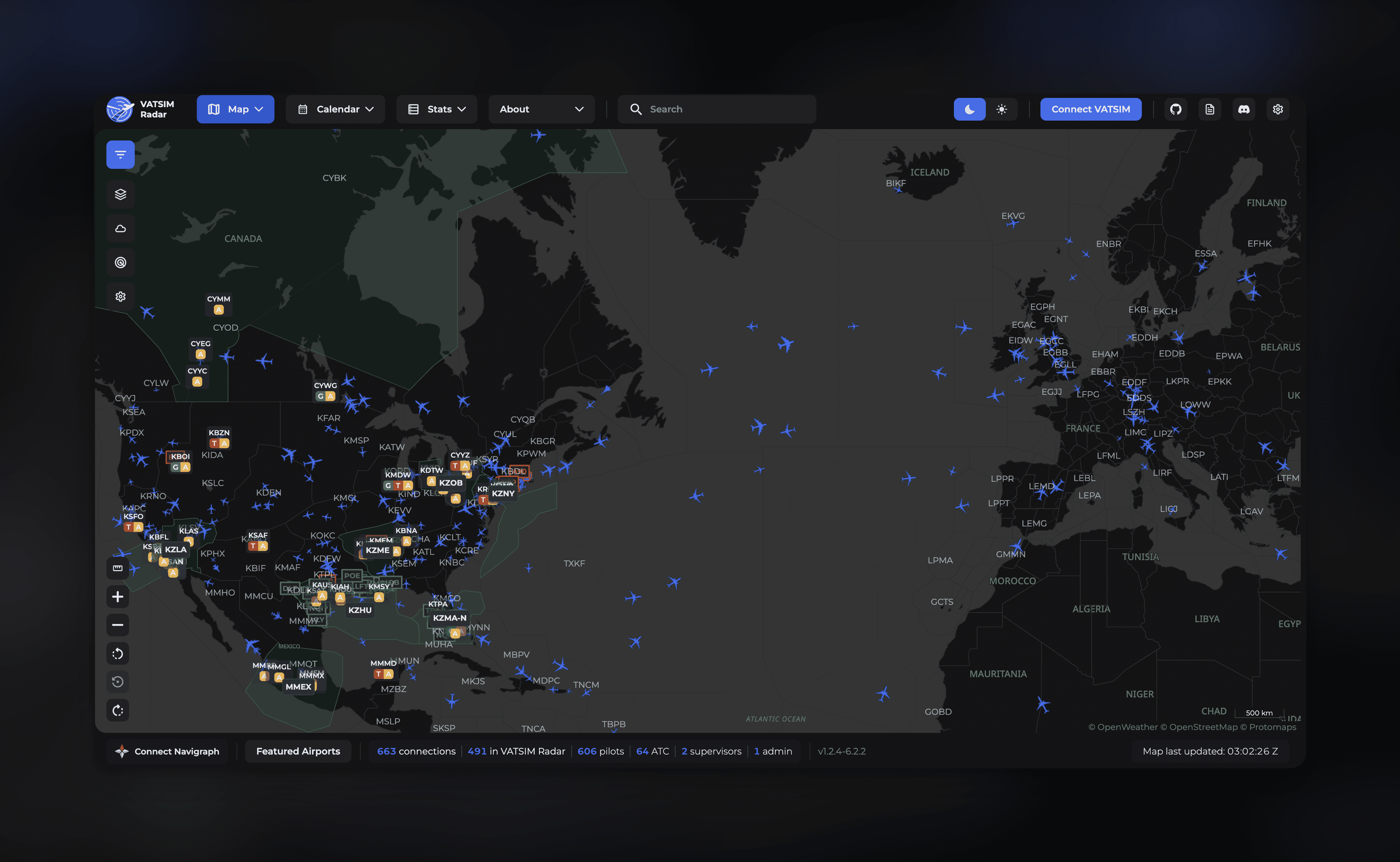The width and height of the screenshot is (1400, 862).
Task: Open the map layers panel
Action: click(120, 194)
